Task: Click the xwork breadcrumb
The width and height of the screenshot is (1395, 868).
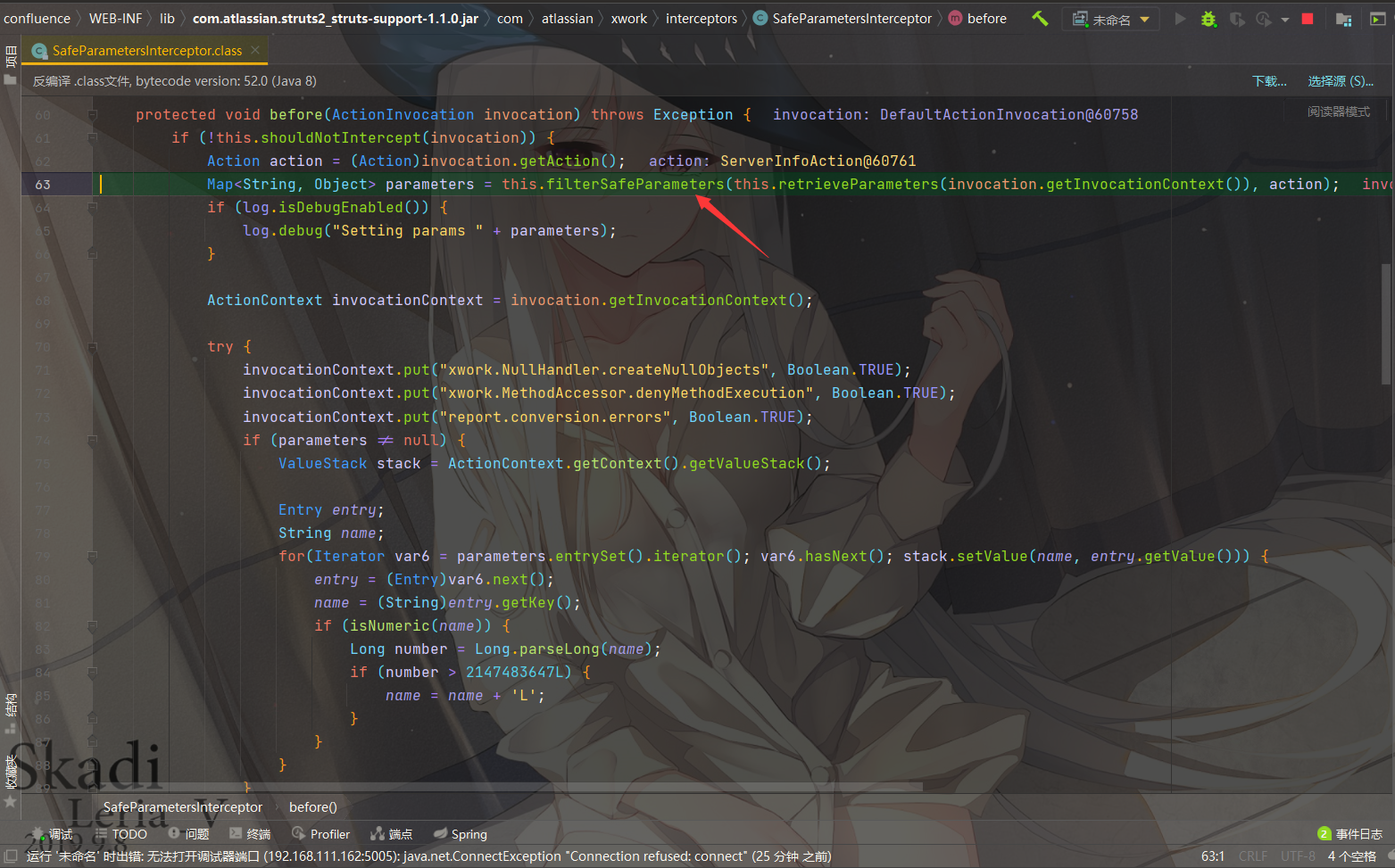Action: coord(629,19)
